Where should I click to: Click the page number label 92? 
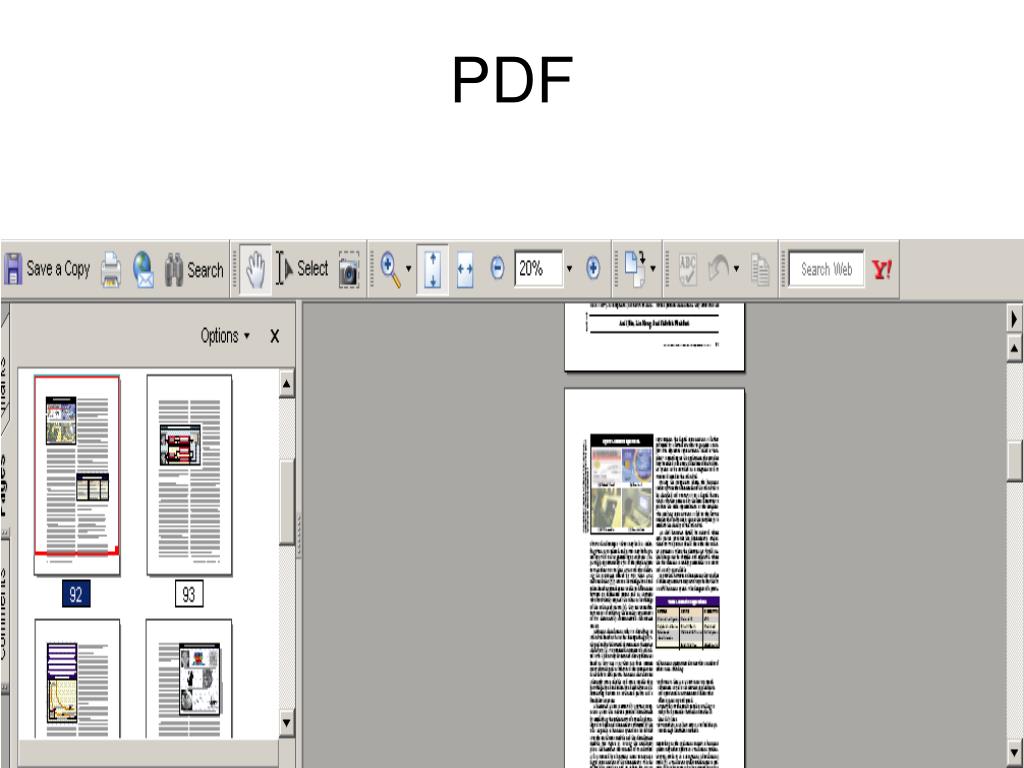coord(76,594)
